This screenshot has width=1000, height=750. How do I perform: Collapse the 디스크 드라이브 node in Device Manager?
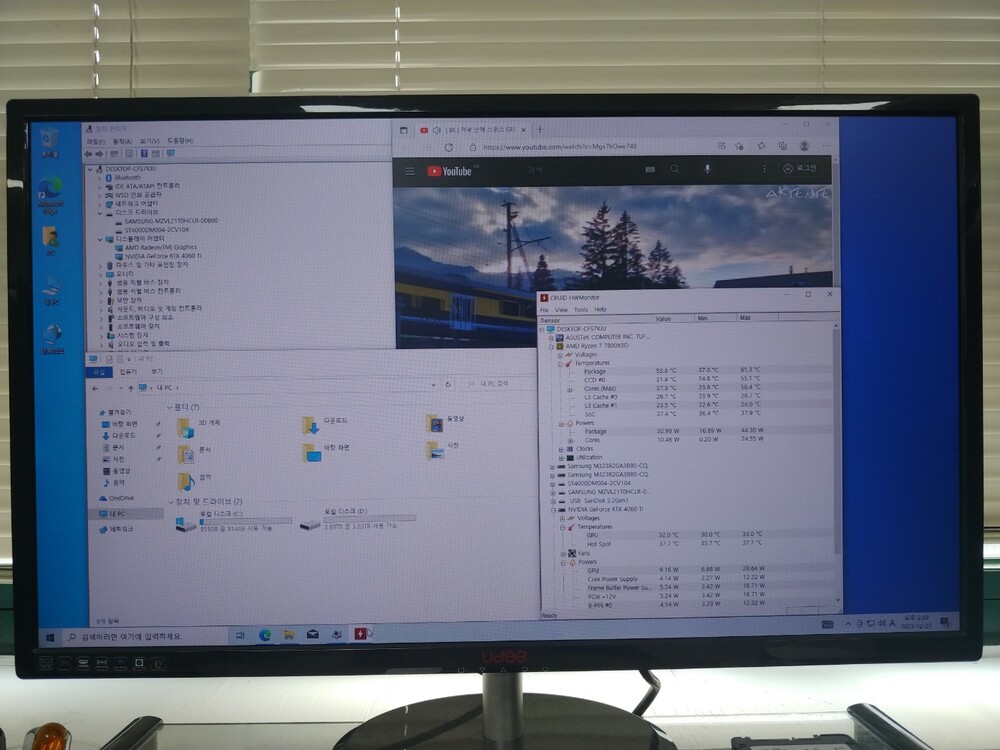tap(100, 213)
